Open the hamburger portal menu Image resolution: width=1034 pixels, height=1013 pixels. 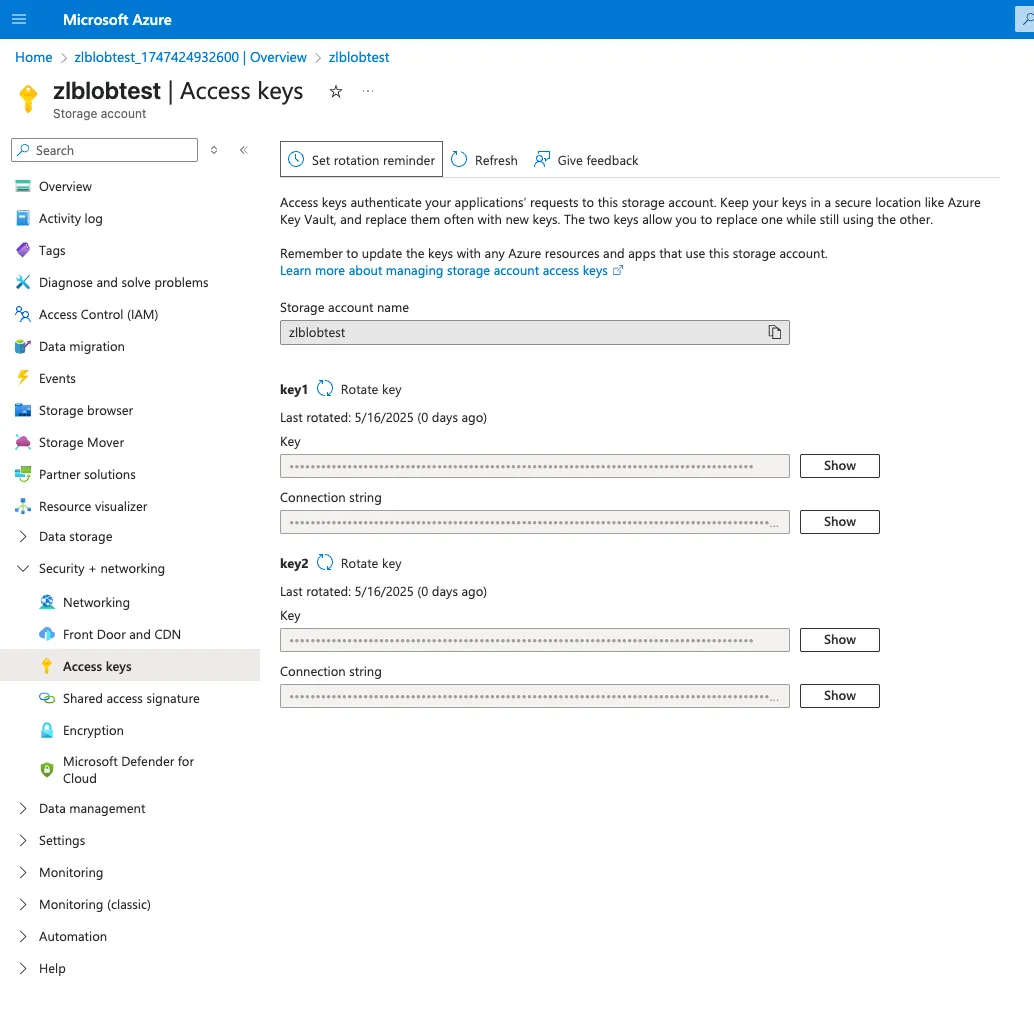point(19,19)
